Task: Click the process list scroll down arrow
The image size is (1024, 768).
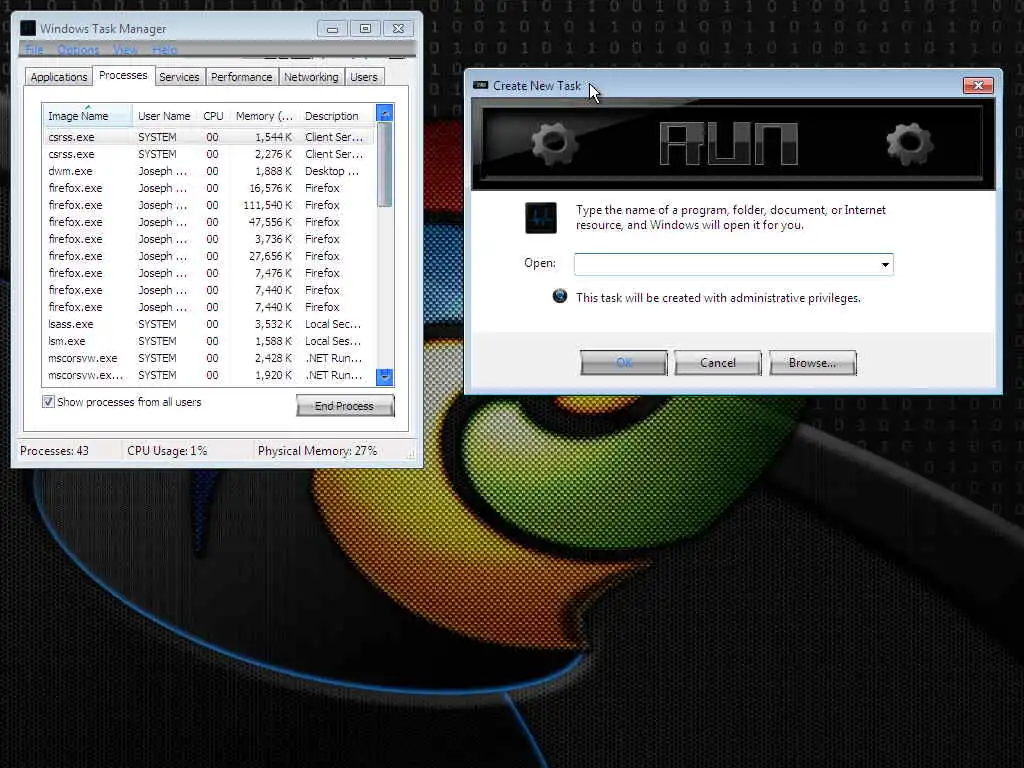Action: click(385, 377)
